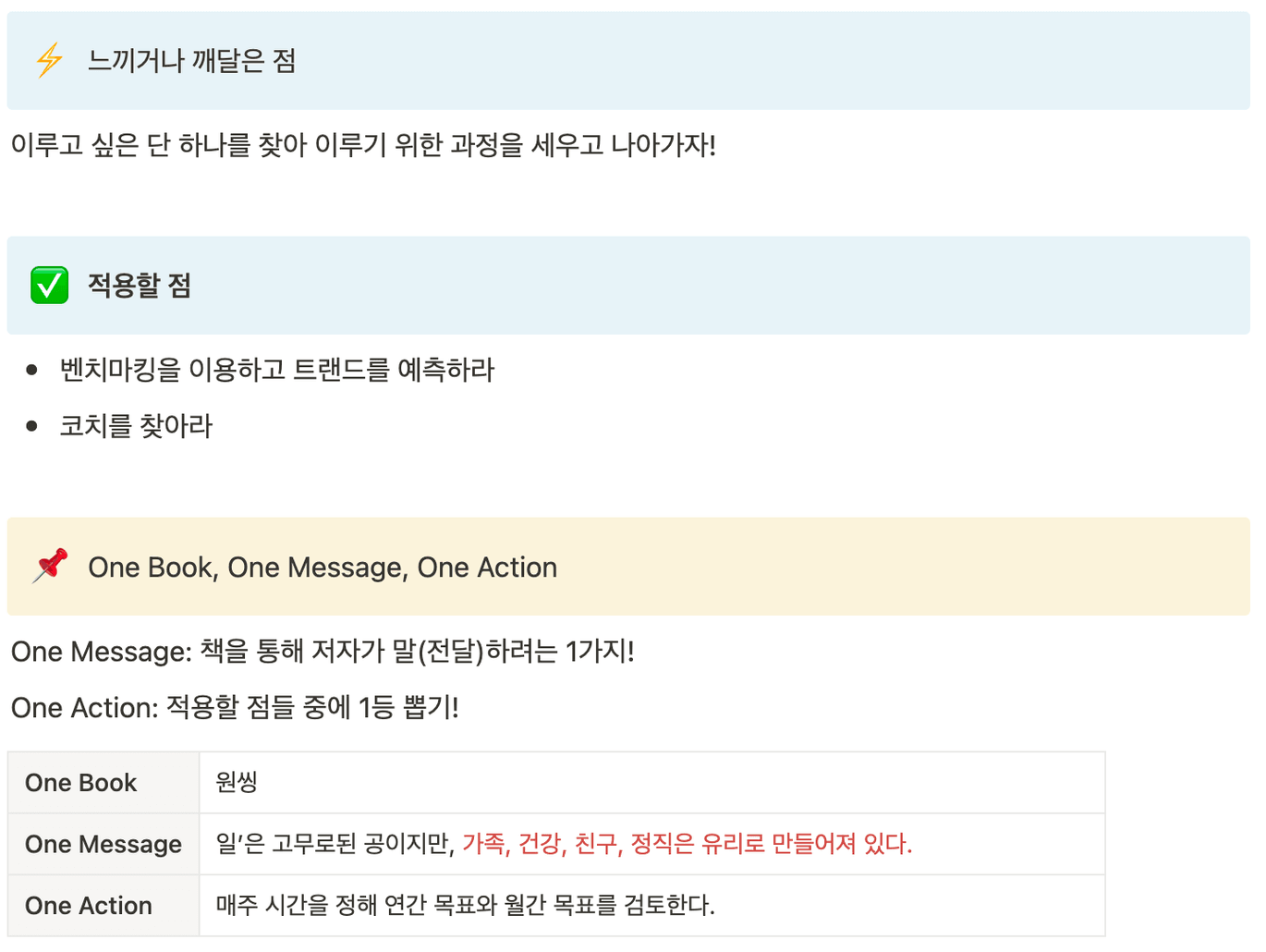Image resolution: width=1266 pixels, height=952 pixels.
Task: Click 'One Book, One Message, One Action' heading
Action: (323, 567)
